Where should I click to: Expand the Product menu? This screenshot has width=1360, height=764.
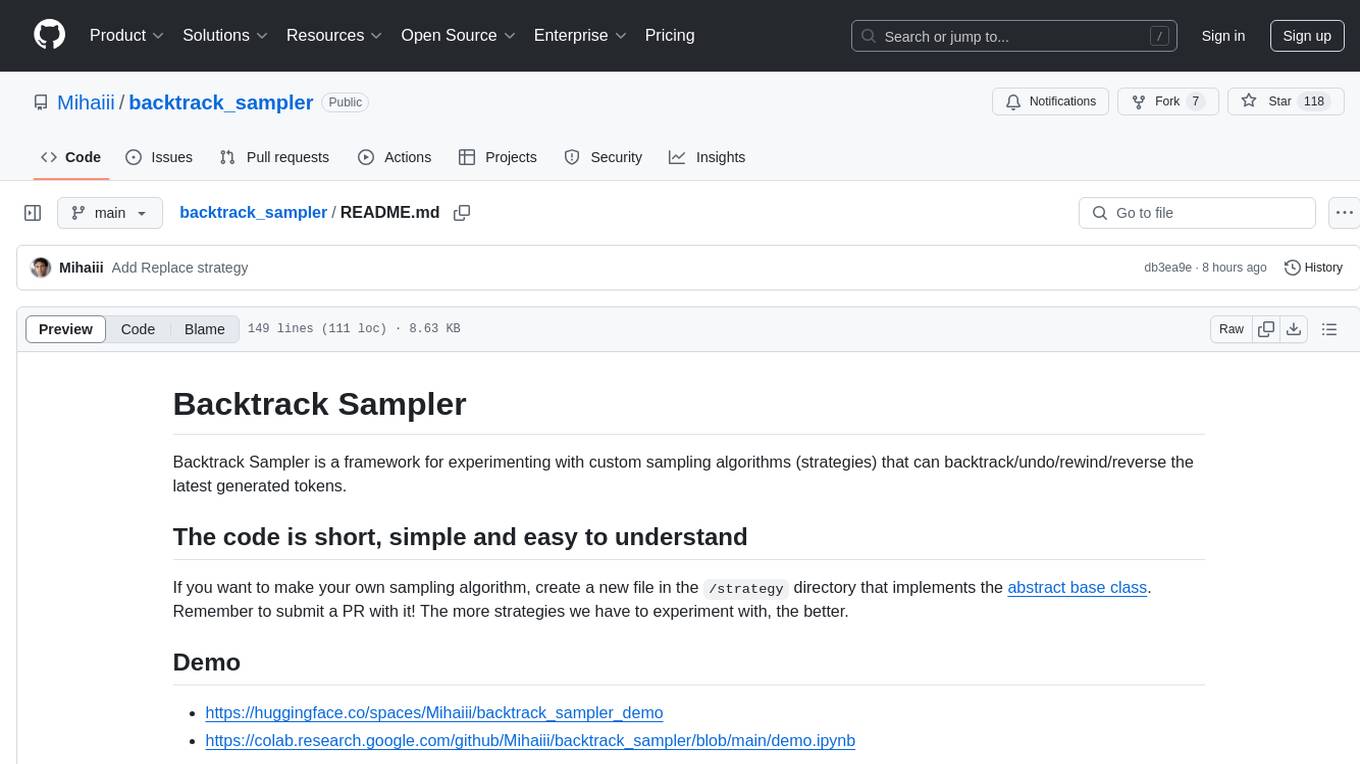[127, 35]
